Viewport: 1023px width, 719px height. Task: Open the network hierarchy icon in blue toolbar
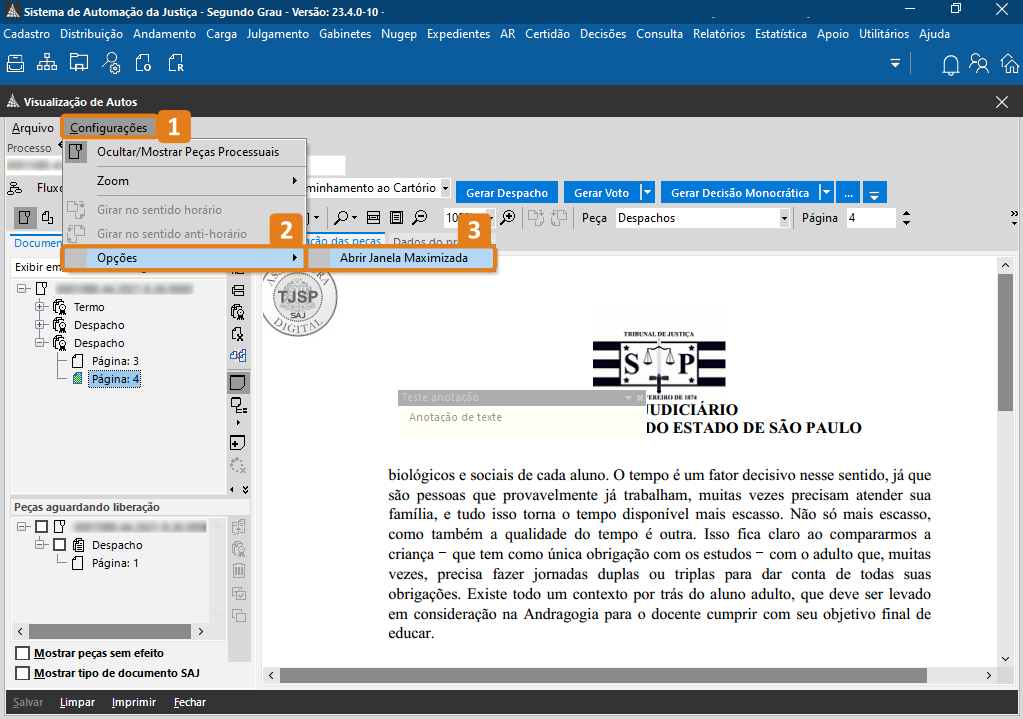46,63
